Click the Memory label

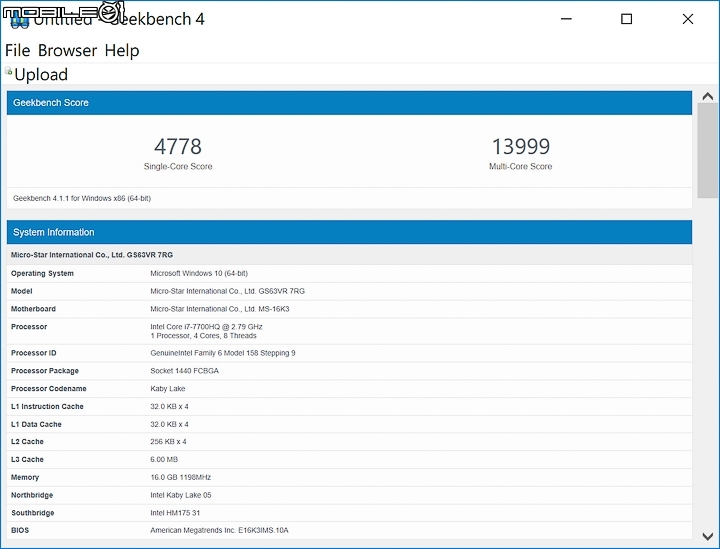click(x=25, y=477)
